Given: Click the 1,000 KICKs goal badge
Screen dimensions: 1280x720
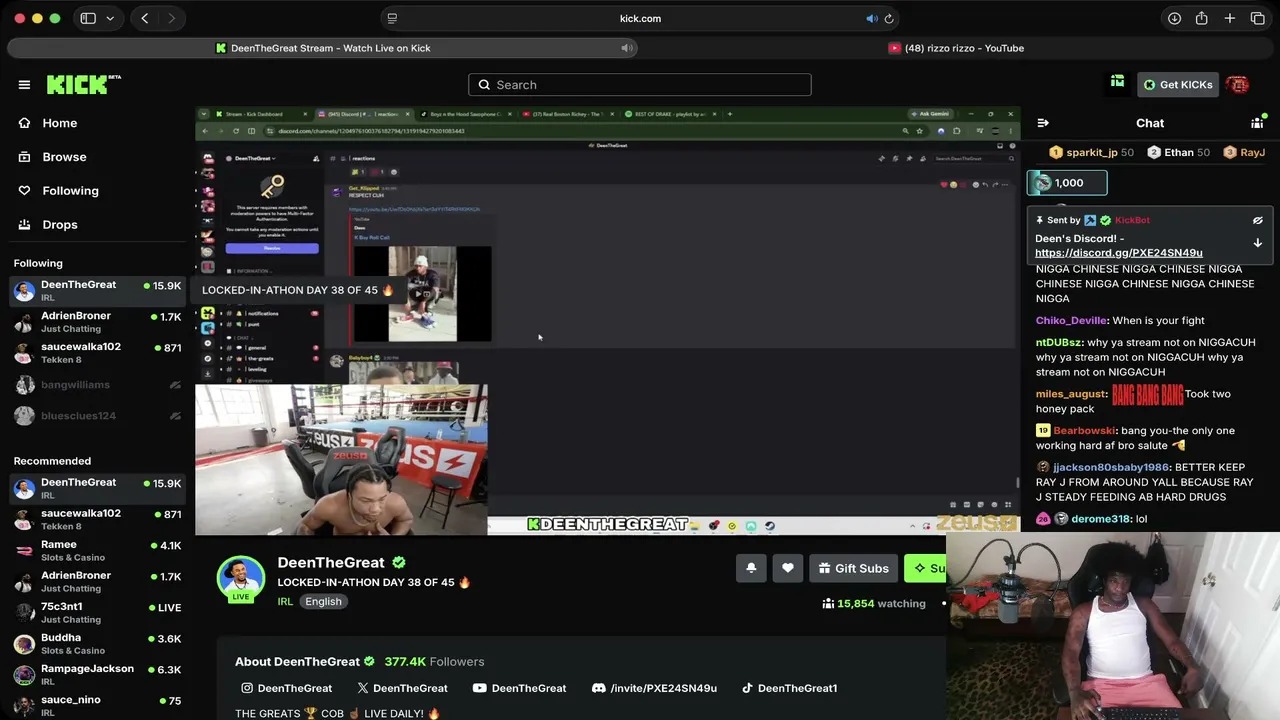Looking at the screenshot, I should pyautogui.click(x=1067, y=183).
